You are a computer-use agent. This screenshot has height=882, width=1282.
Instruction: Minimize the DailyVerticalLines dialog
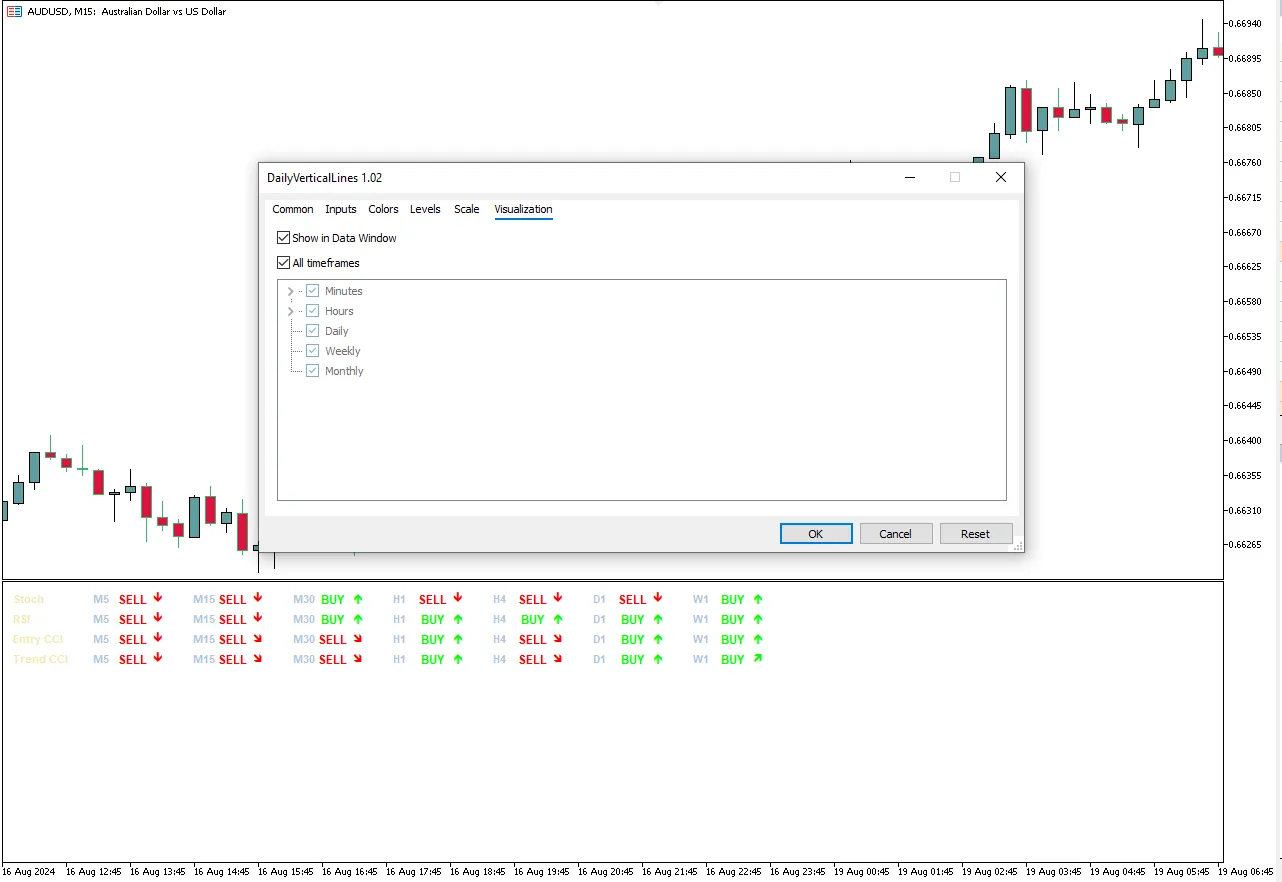click(910, 178)
